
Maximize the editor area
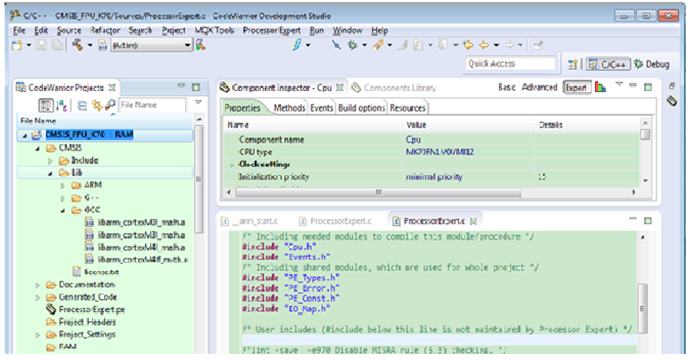(648, 220)
